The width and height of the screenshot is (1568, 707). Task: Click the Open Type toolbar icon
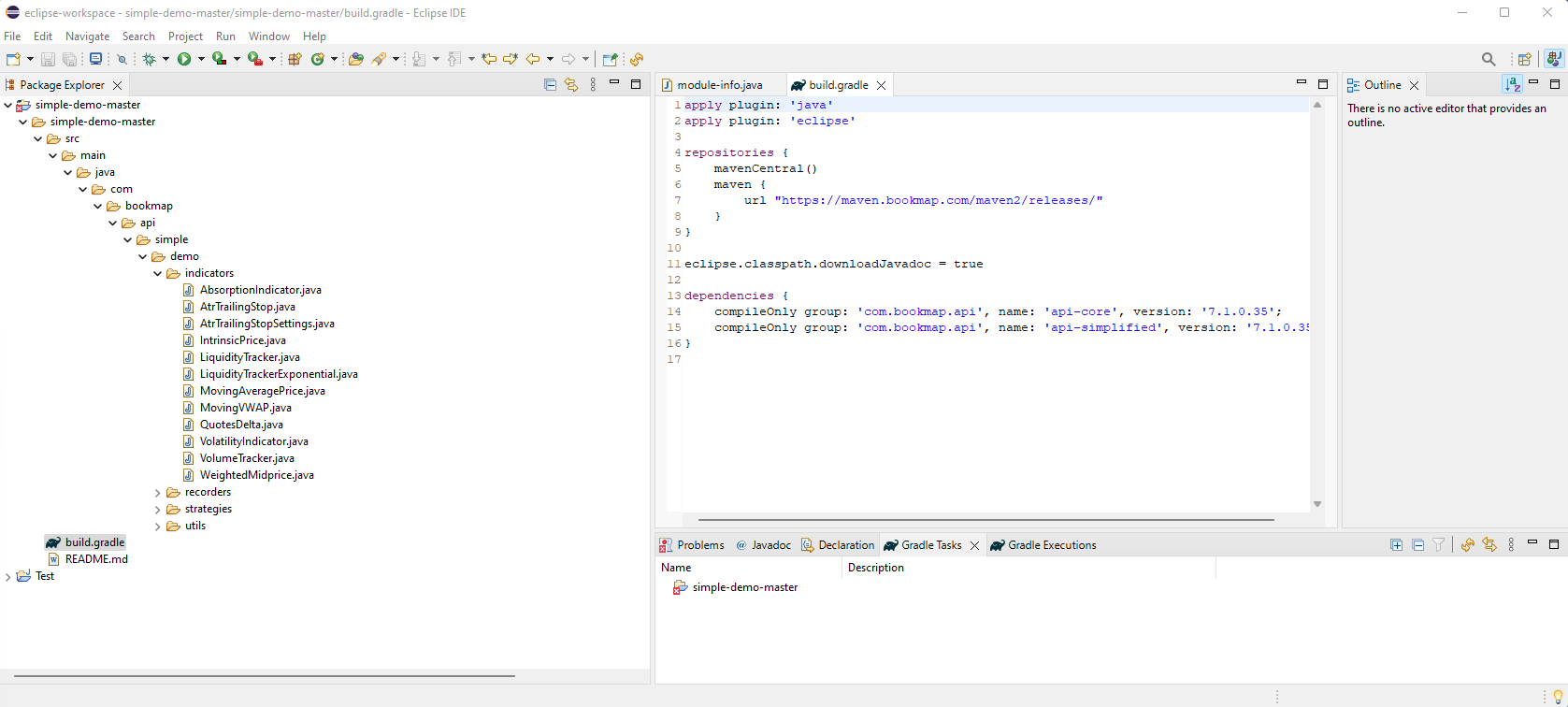coord(356,59)
